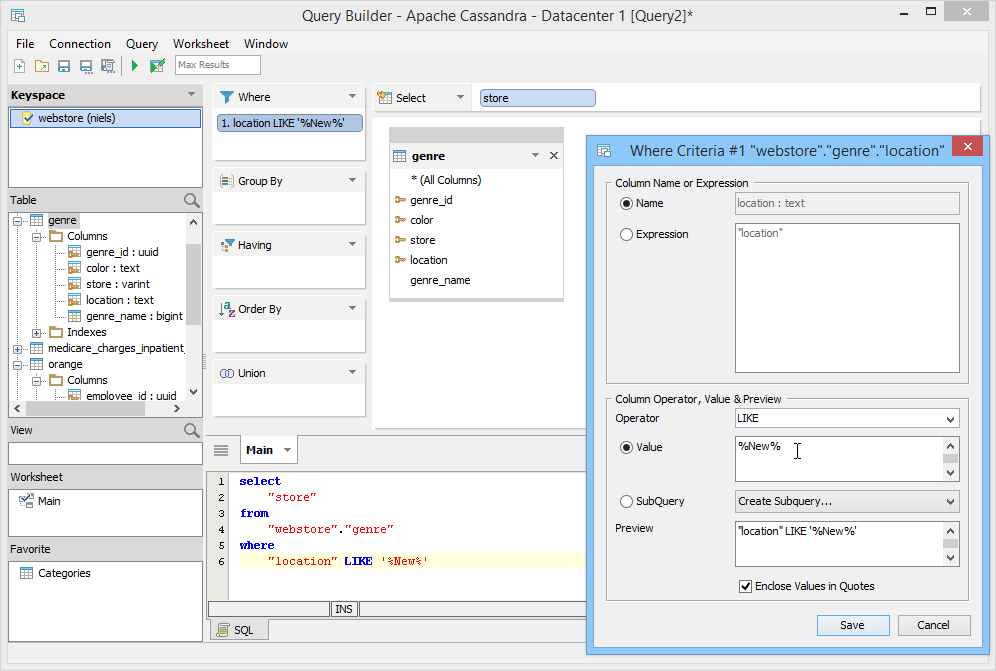
Task: Open the File menu
Action: pyautogui.click(x=25, y=44)
